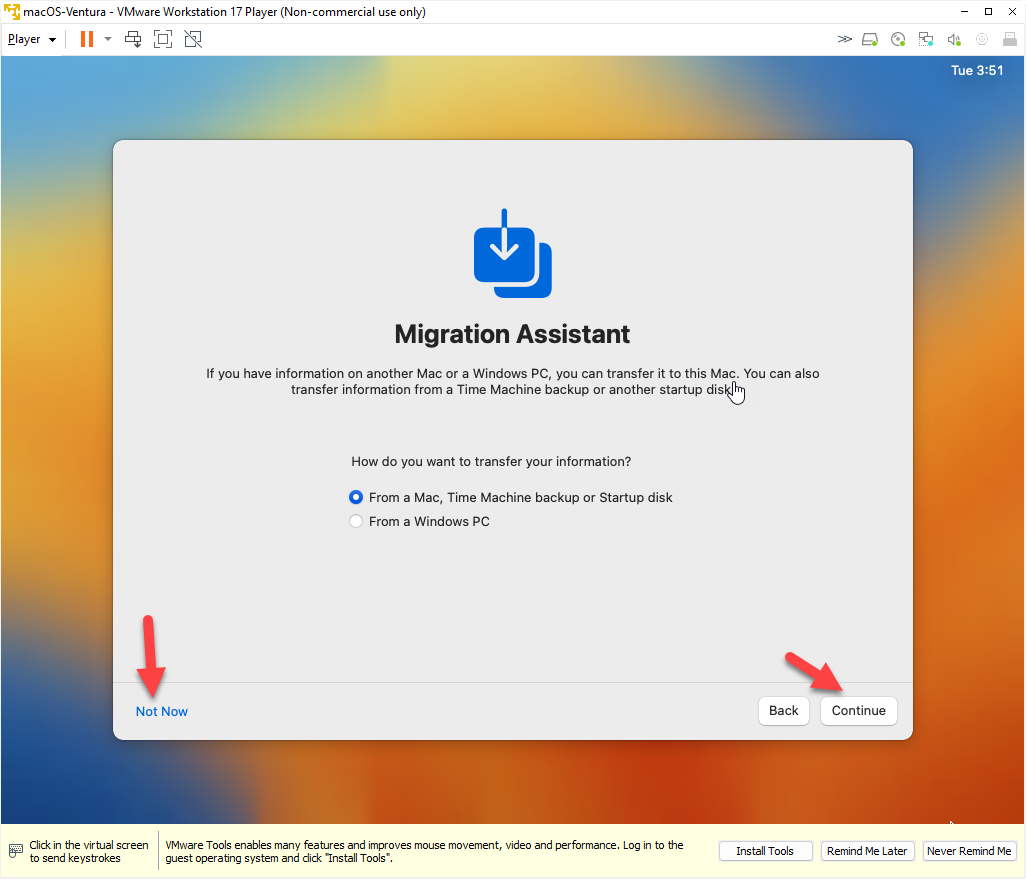Click the sound card device icon
This screenshot has height=879, width=1026.
point(954,39)
